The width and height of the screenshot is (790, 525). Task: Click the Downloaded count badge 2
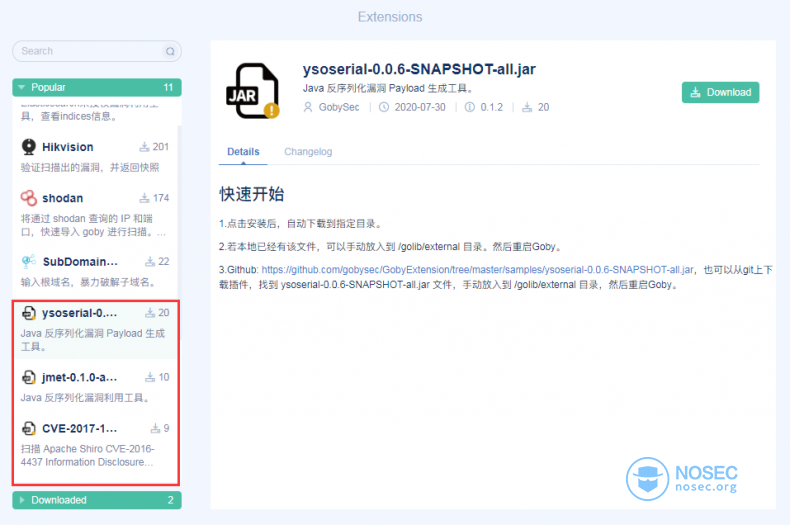tap(170, 500)
